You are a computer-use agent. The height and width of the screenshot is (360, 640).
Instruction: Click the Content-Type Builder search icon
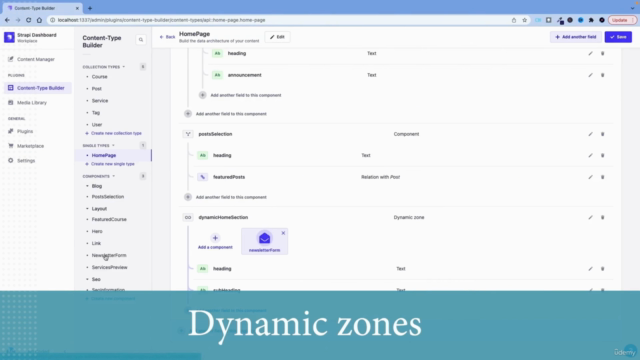tap(141, 40)
